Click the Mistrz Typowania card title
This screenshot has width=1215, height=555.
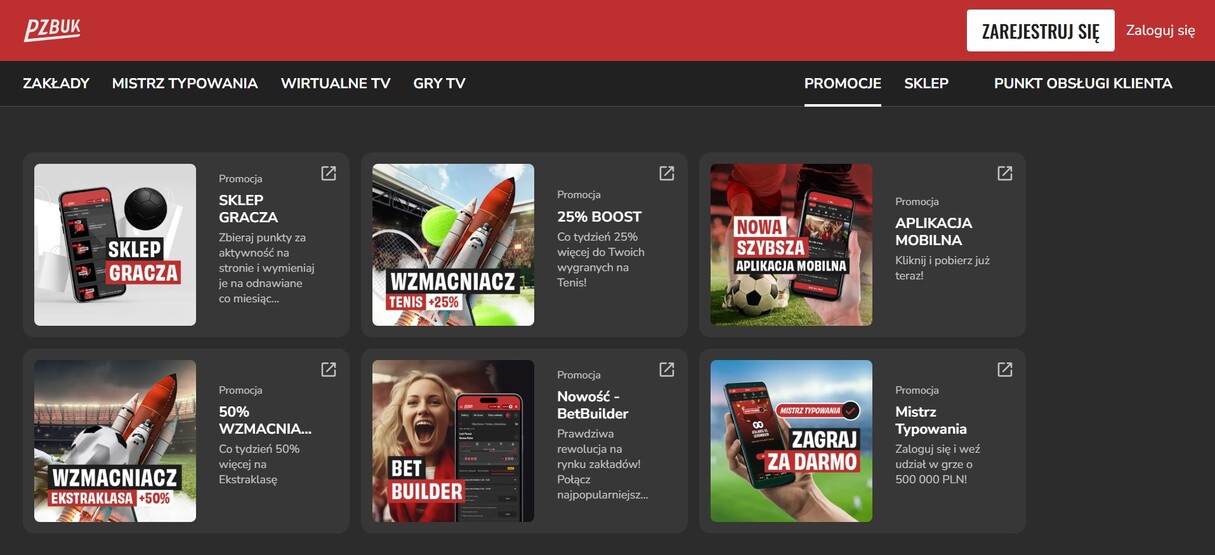tap(931, 420)
